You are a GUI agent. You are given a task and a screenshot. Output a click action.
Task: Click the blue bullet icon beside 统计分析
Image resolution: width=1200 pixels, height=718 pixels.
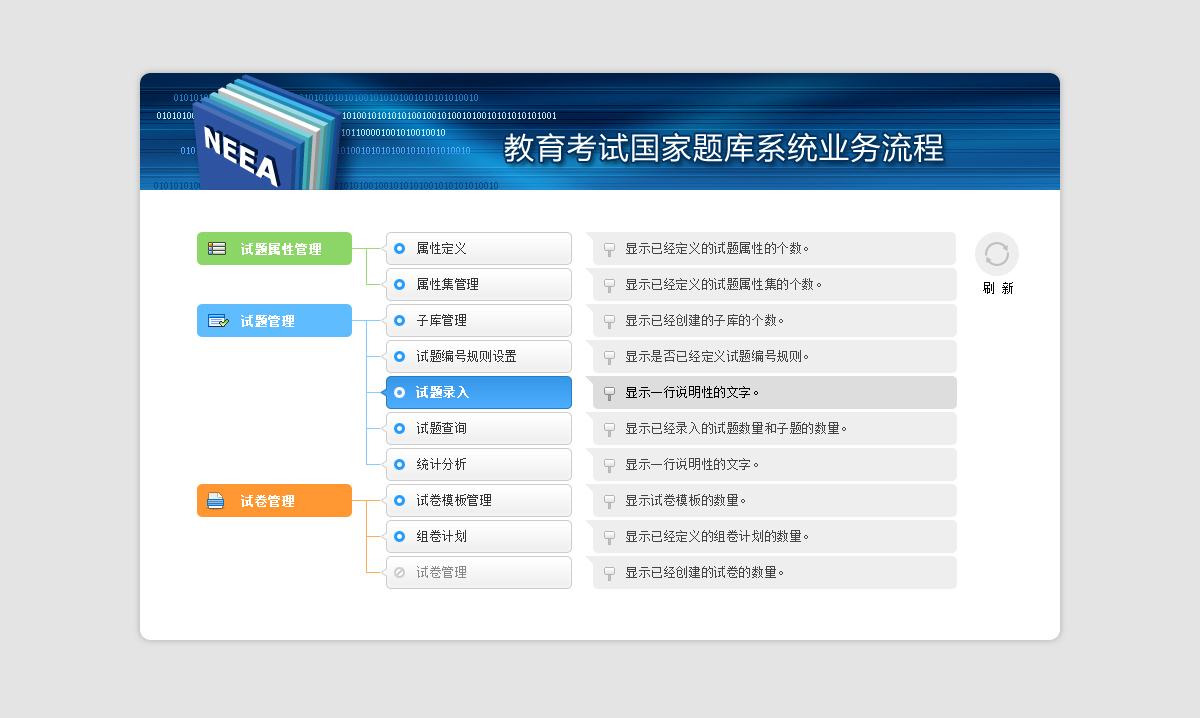tap(400, 465)
